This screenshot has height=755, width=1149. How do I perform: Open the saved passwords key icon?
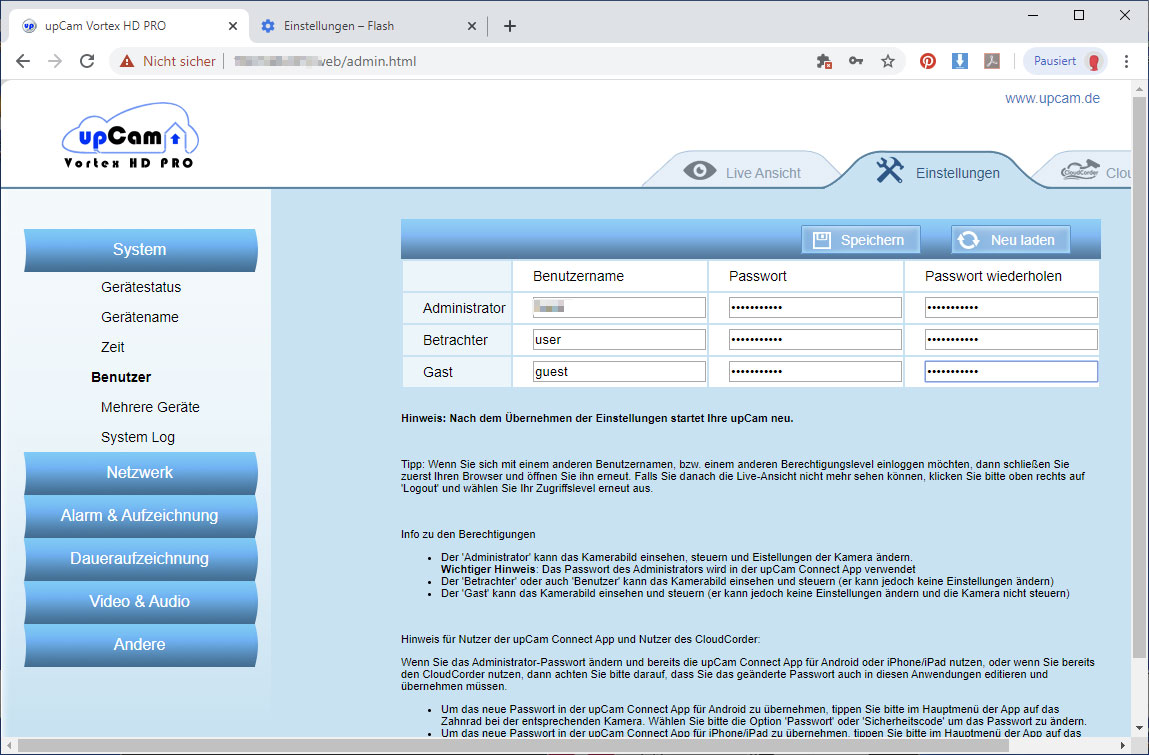856,62
